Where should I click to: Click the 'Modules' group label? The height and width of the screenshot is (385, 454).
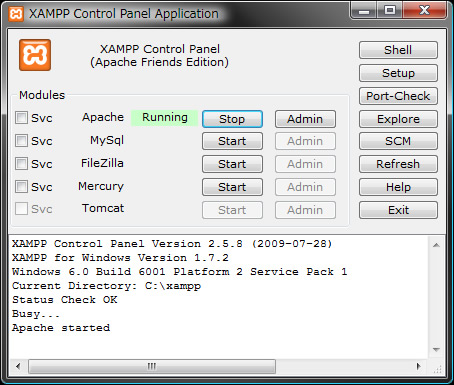pyautogui.click(x=42, y=95)
